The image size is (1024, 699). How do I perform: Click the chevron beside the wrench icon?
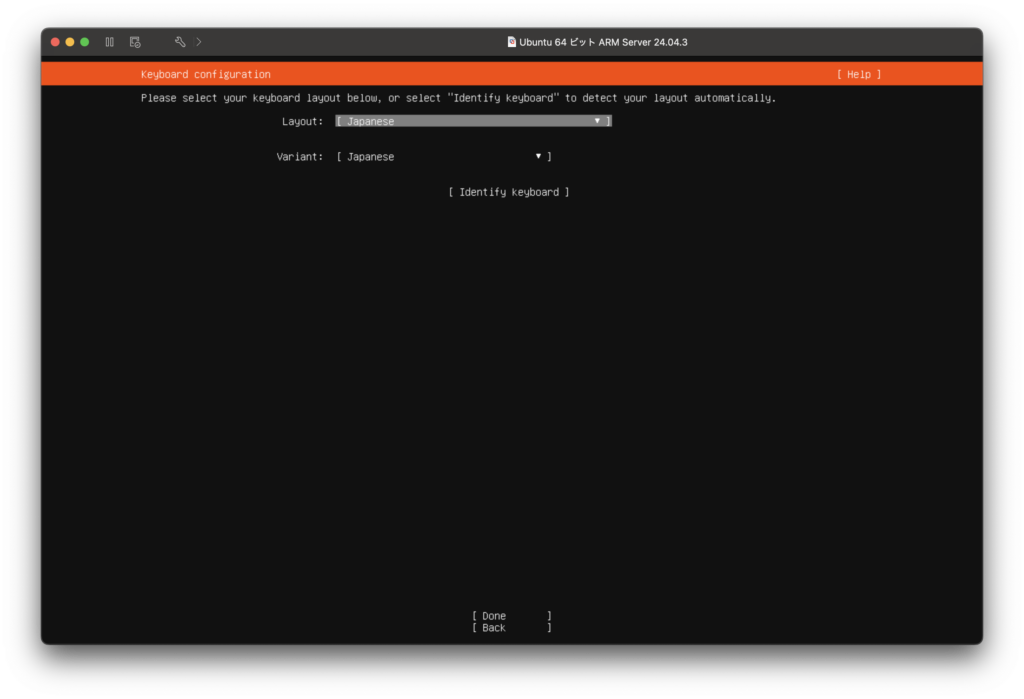(x=199, y=42)
